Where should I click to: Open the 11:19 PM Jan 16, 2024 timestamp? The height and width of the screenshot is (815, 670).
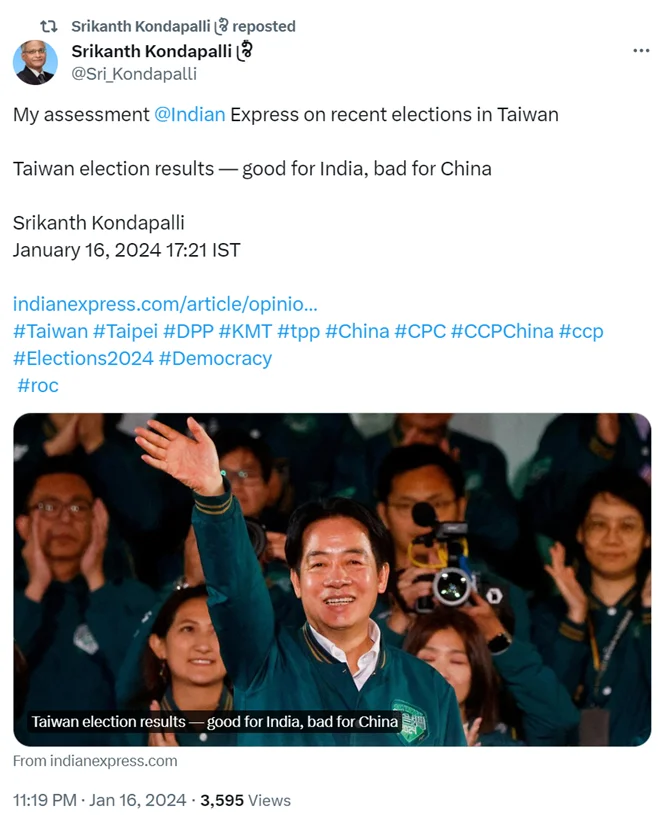click(x=99, y=800)
